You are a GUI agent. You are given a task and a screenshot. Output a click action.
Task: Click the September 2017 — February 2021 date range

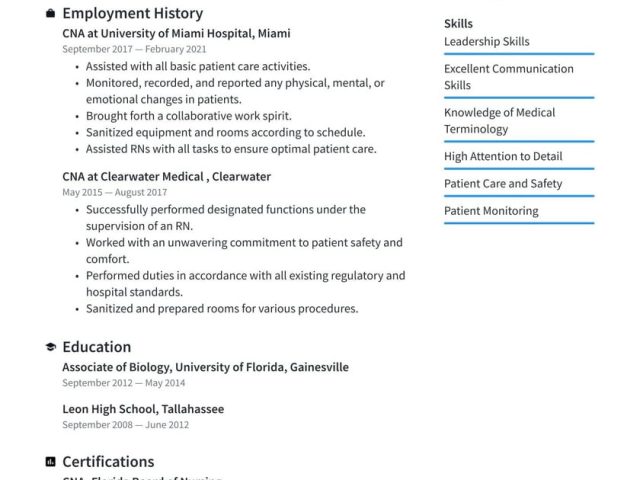point(134,49)
